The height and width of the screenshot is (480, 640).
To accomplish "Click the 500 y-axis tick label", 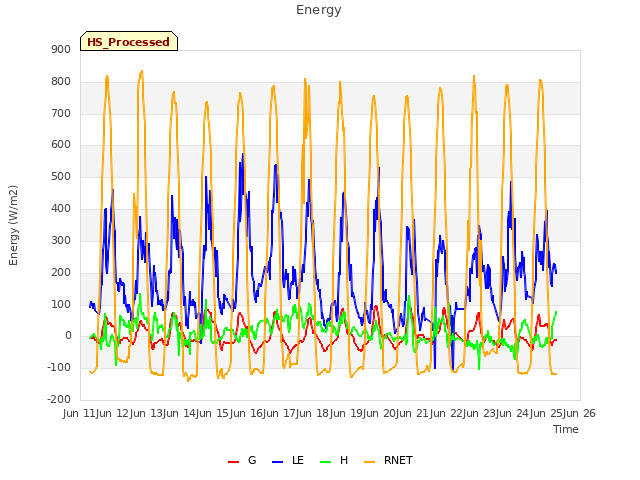I will (61, 176).
